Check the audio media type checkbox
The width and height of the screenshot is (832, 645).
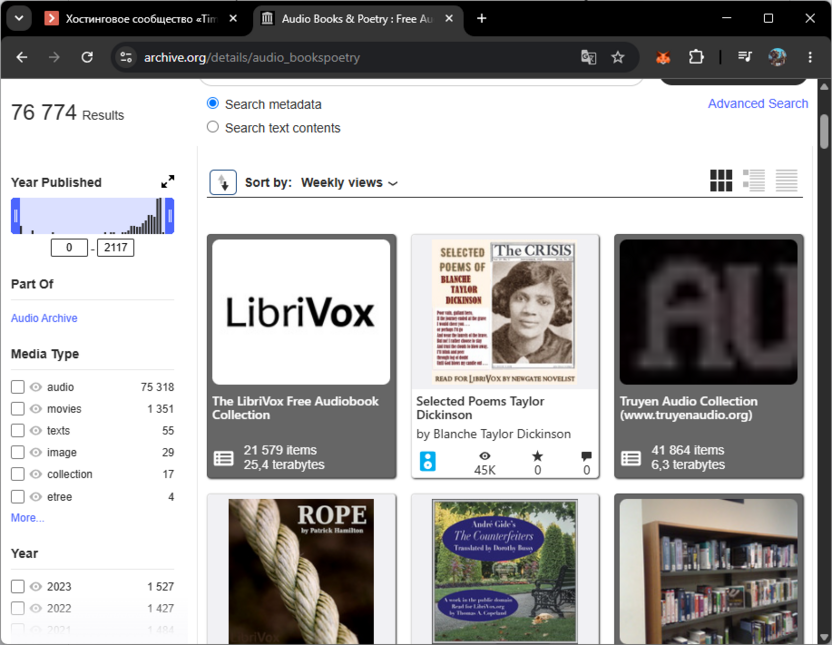[x=18, y=387]
